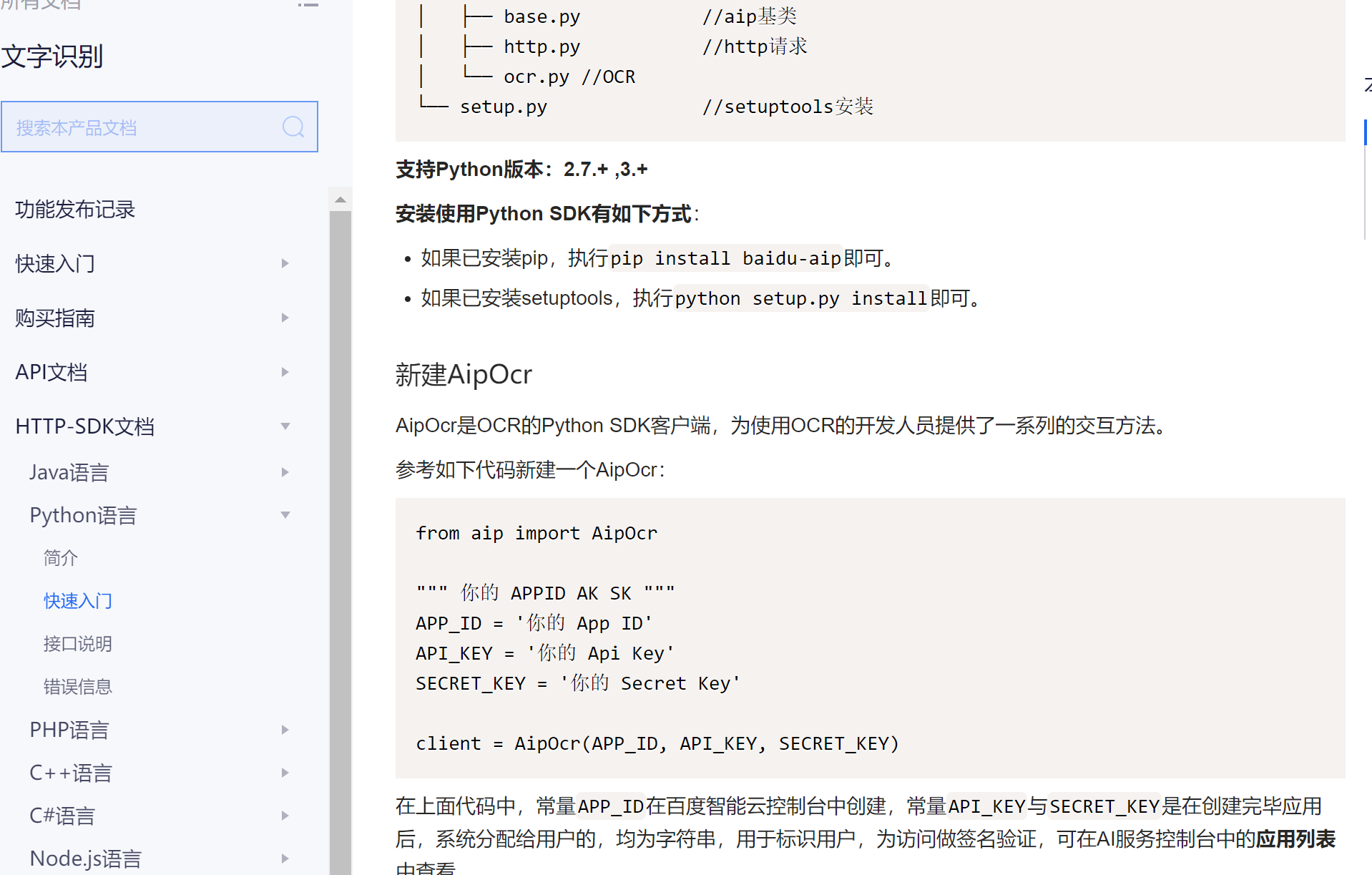Collapse arrow beside Python语言
The image size is (1372, 875).
(x=285, y=515)
